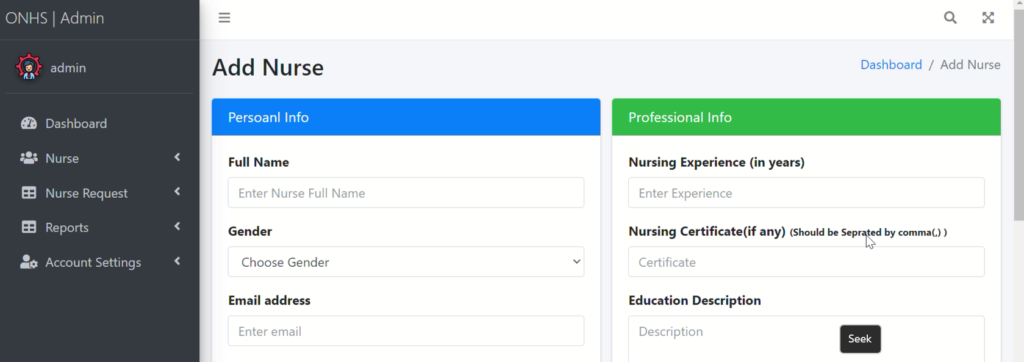Click the Email address label
This screenshot has height=362, width=1024.
269,301
